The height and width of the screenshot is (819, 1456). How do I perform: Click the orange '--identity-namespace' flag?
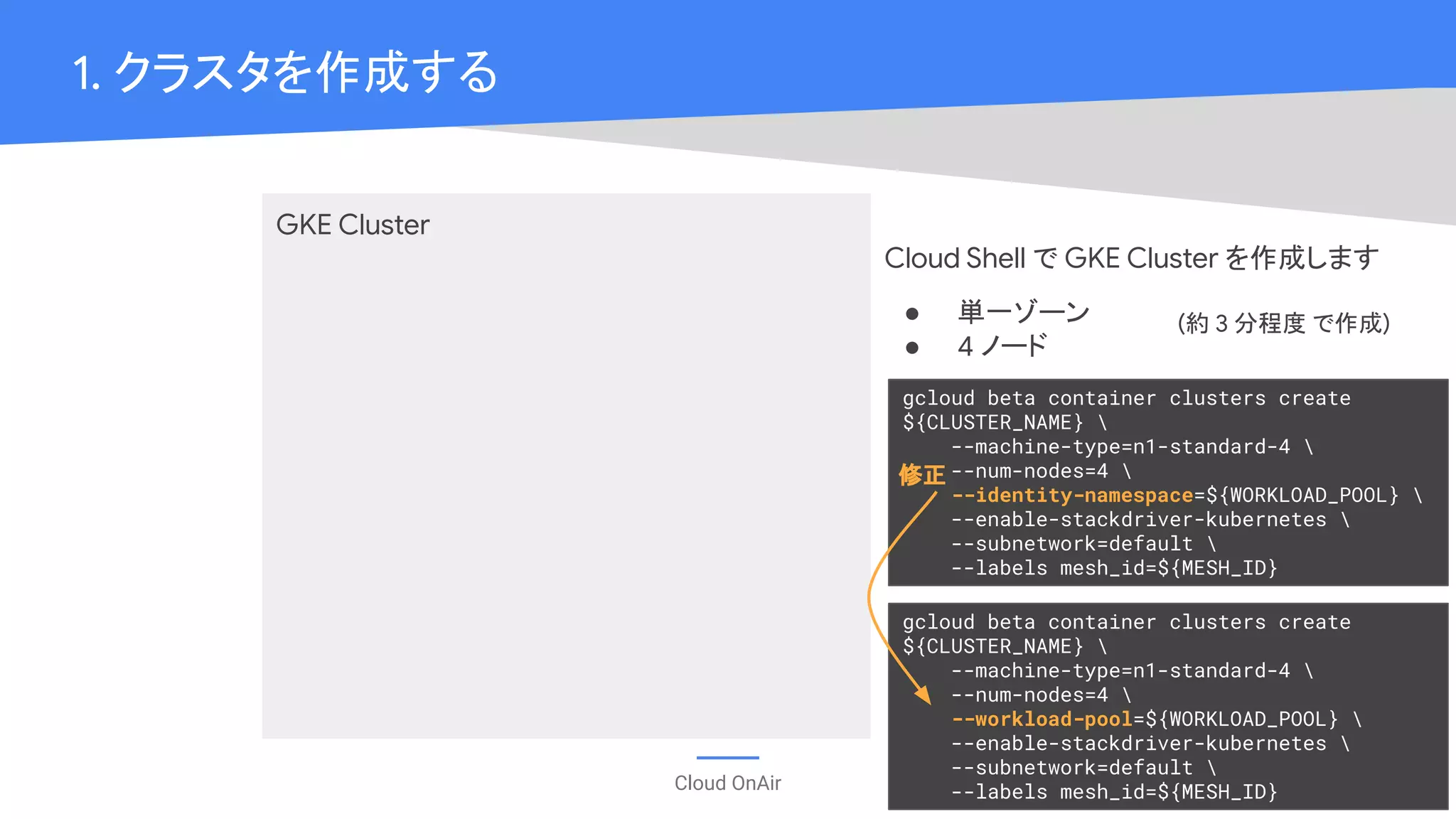[1072, 496]
